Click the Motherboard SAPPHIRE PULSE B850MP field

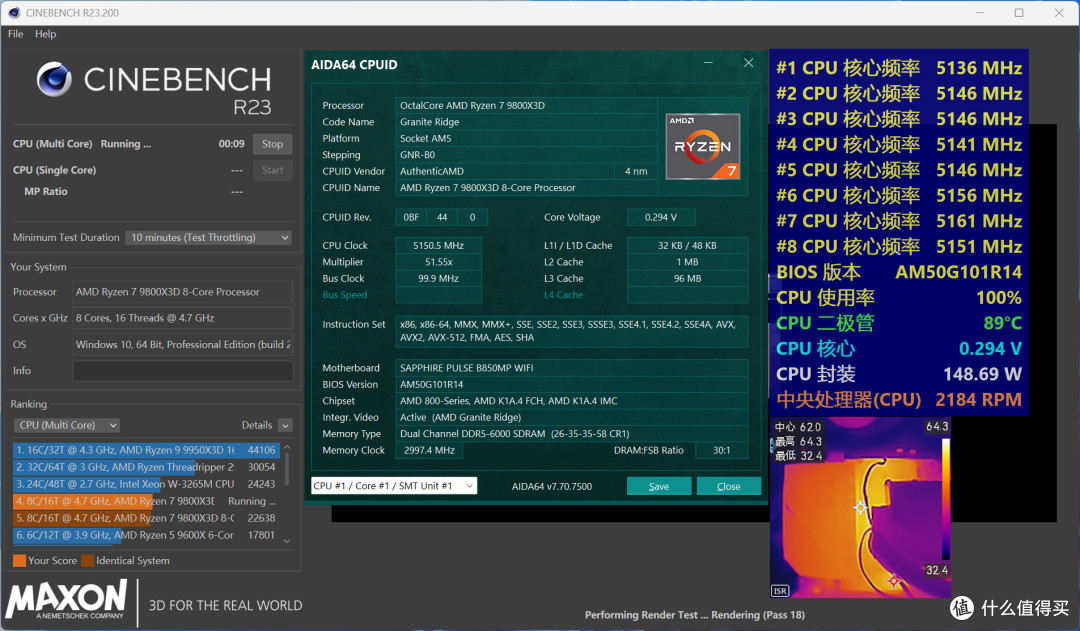point(572,368)
